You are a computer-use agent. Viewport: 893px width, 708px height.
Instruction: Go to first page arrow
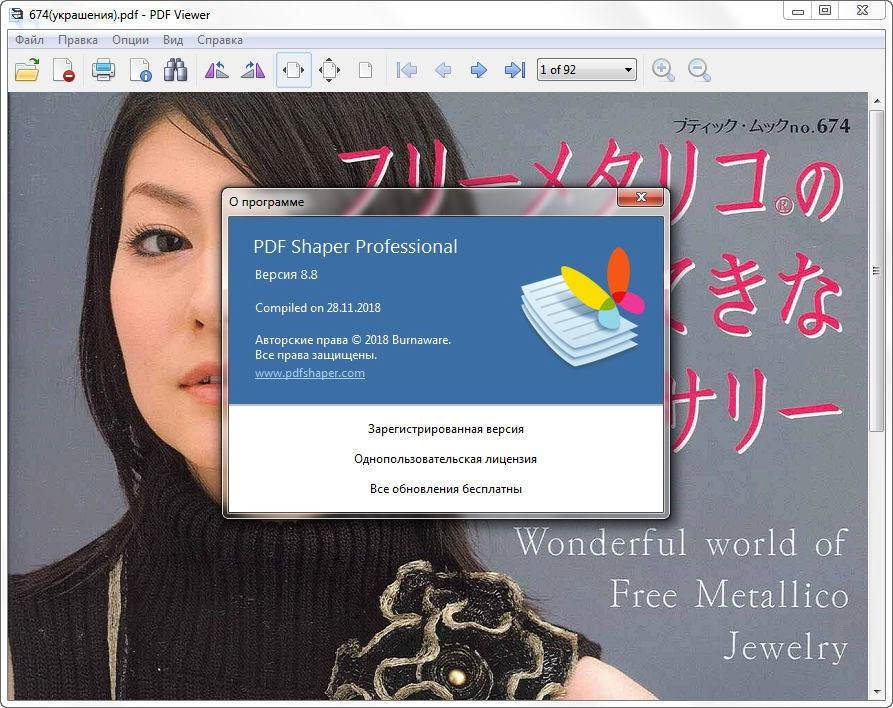coord(407,70)
